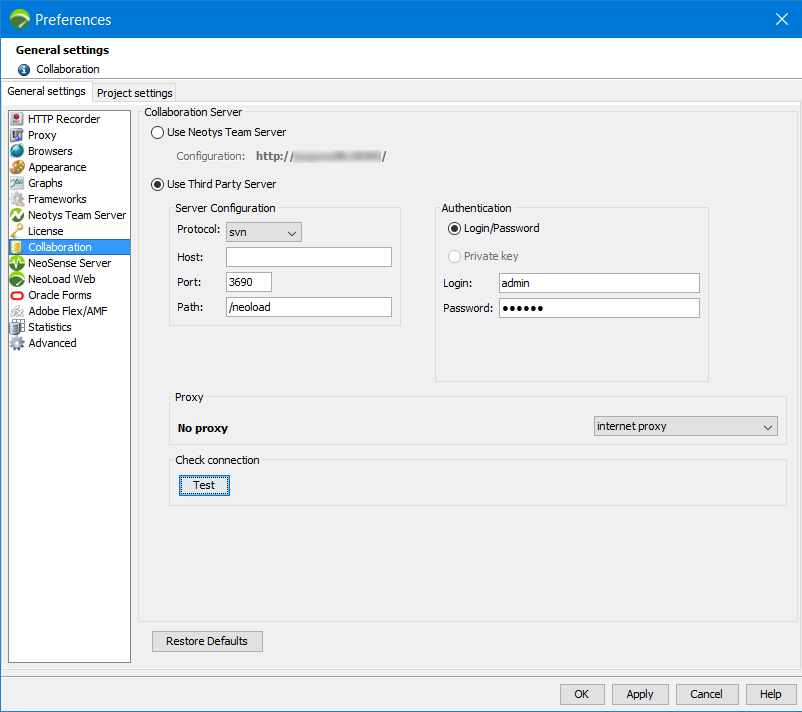Screen dimensions: 802x712
Task: Click the License key icon
Action: [17, 231]
